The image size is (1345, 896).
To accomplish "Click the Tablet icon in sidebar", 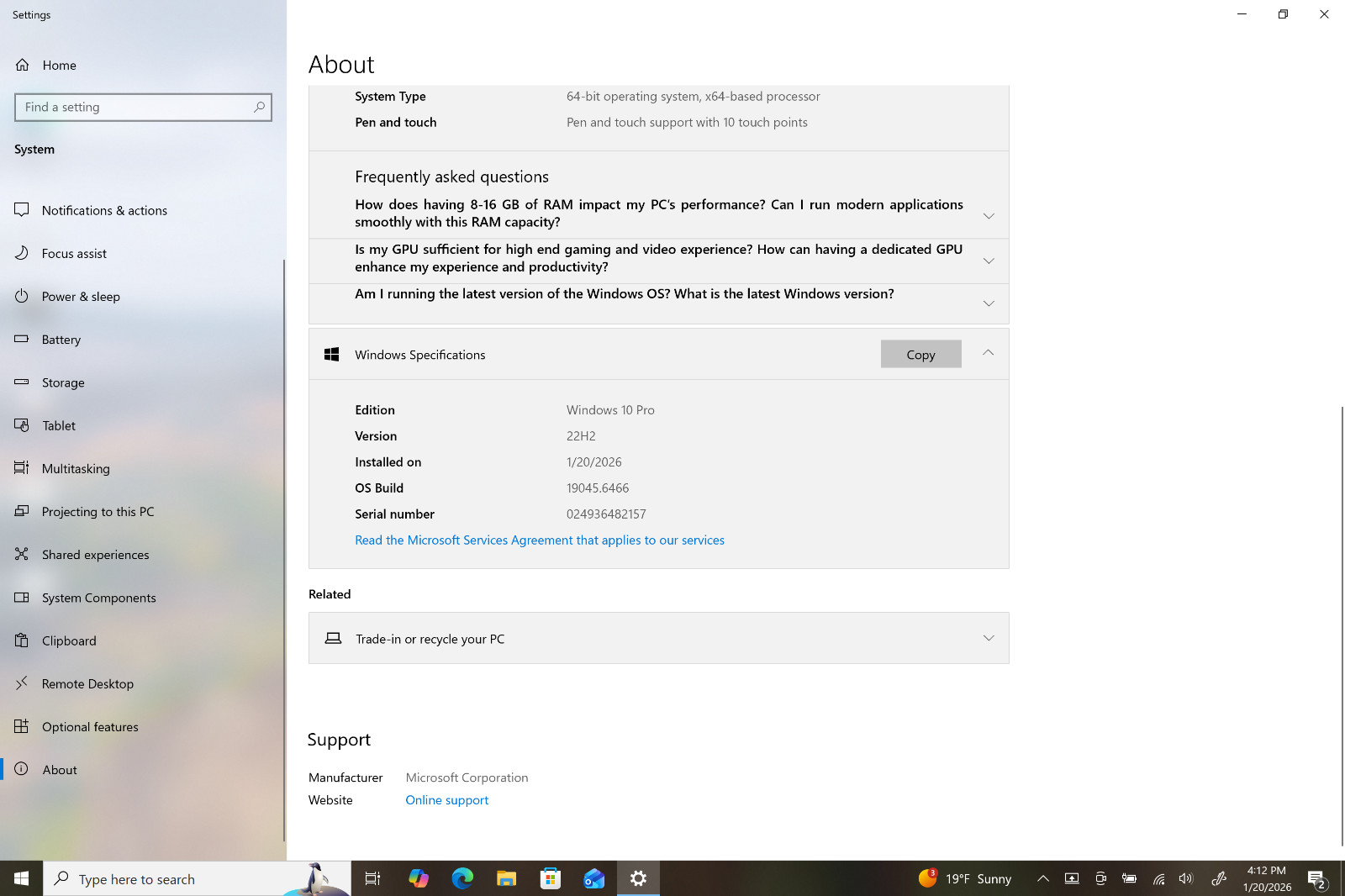I will [22, 425].
